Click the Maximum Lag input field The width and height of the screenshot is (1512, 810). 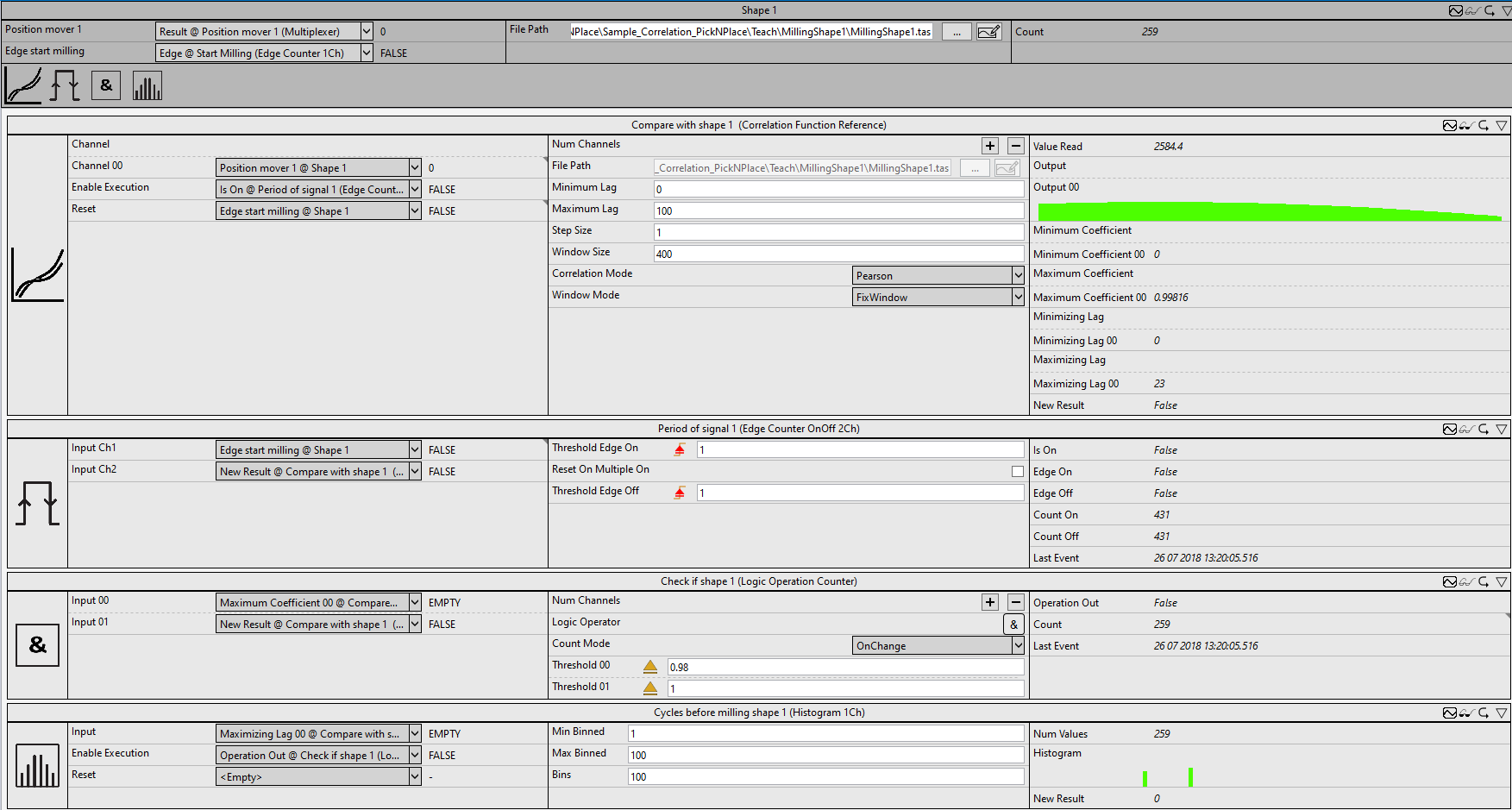coord(838,210)
